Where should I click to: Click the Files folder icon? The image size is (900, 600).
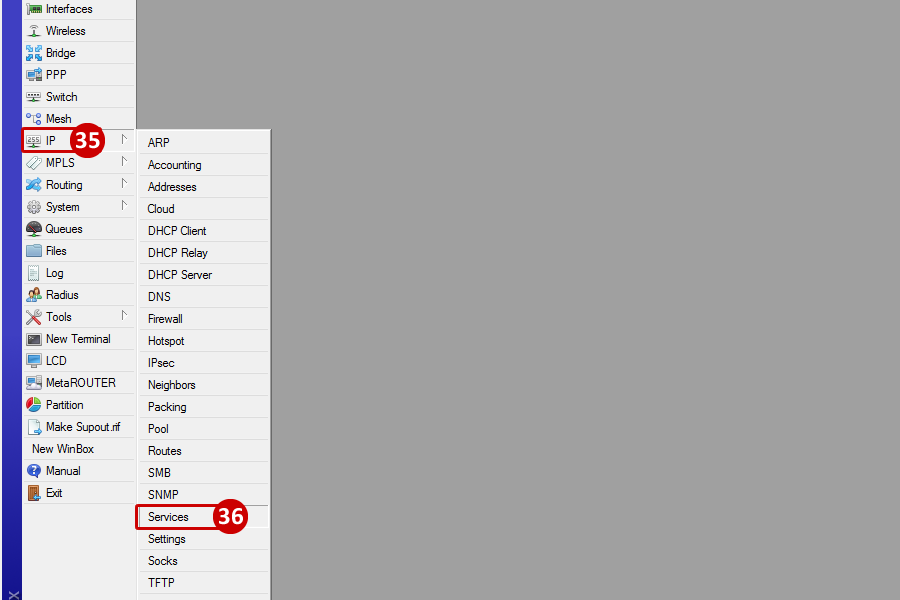(x=34, y=251)
